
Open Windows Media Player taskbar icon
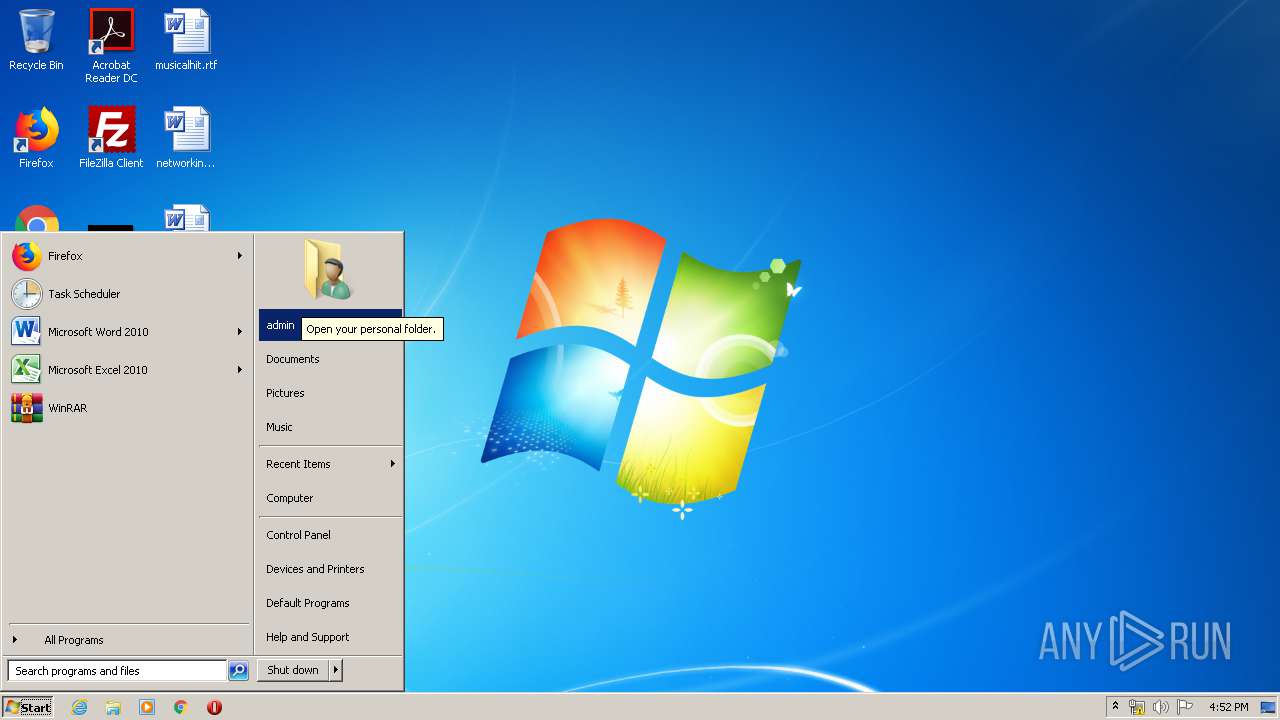pyautogui.click(x=147, y=707)
